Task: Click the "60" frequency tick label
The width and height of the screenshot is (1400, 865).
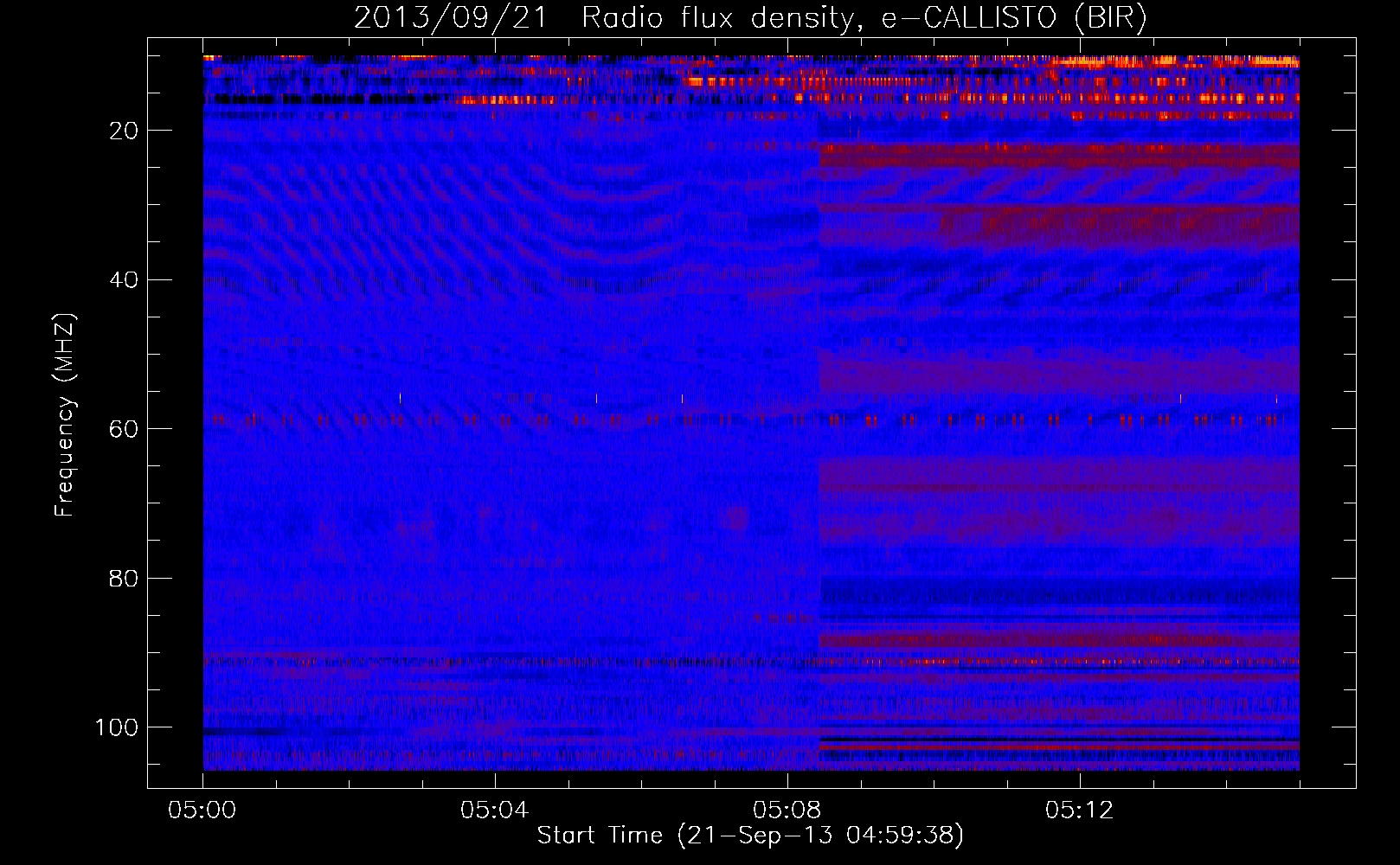Action: point(124,429)
